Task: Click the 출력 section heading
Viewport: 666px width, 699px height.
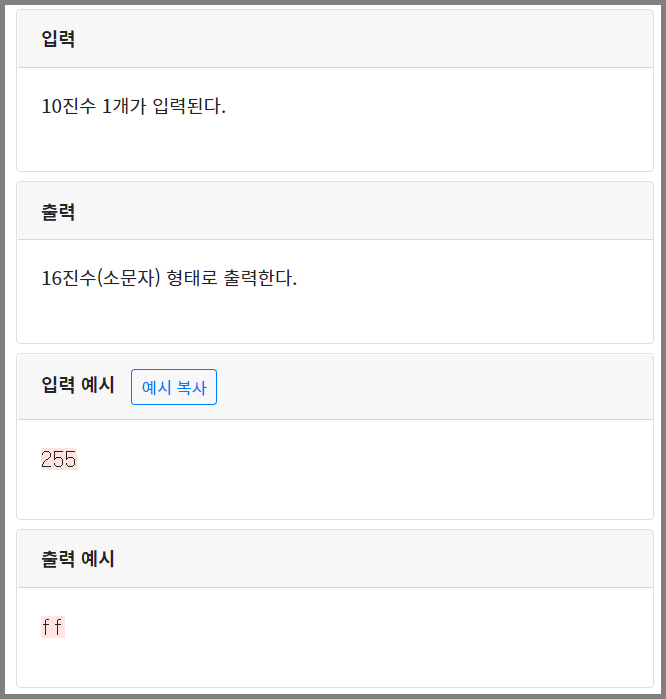Action: pos(58,211)
